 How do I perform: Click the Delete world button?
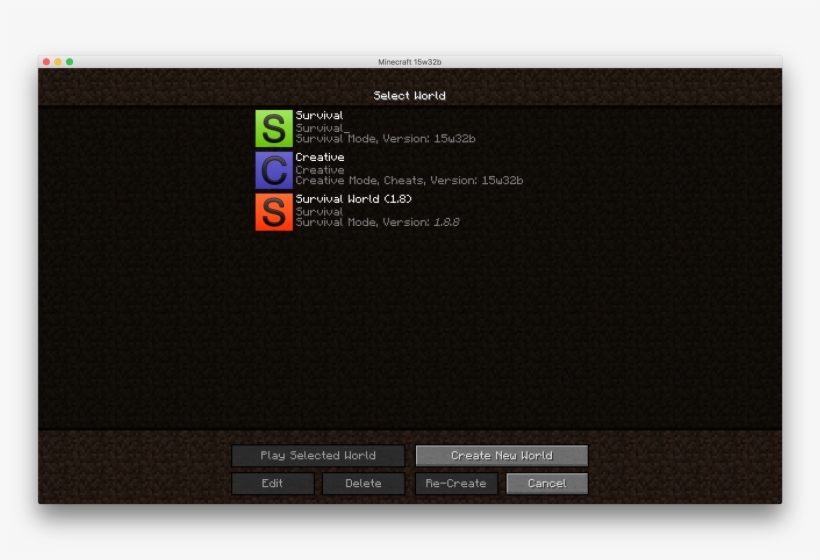pyautogui.click(x=363, y=484)
